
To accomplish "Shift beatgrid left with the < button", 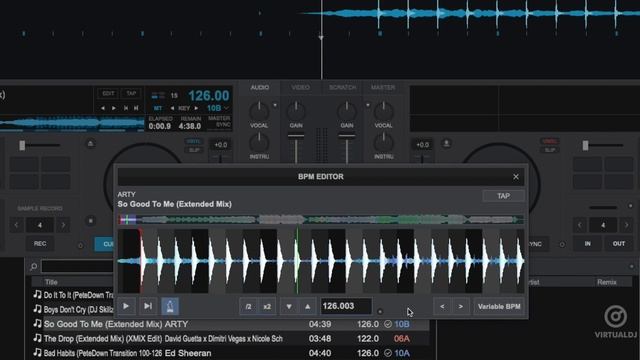I will pyautogui.click(x=442, y=307).
